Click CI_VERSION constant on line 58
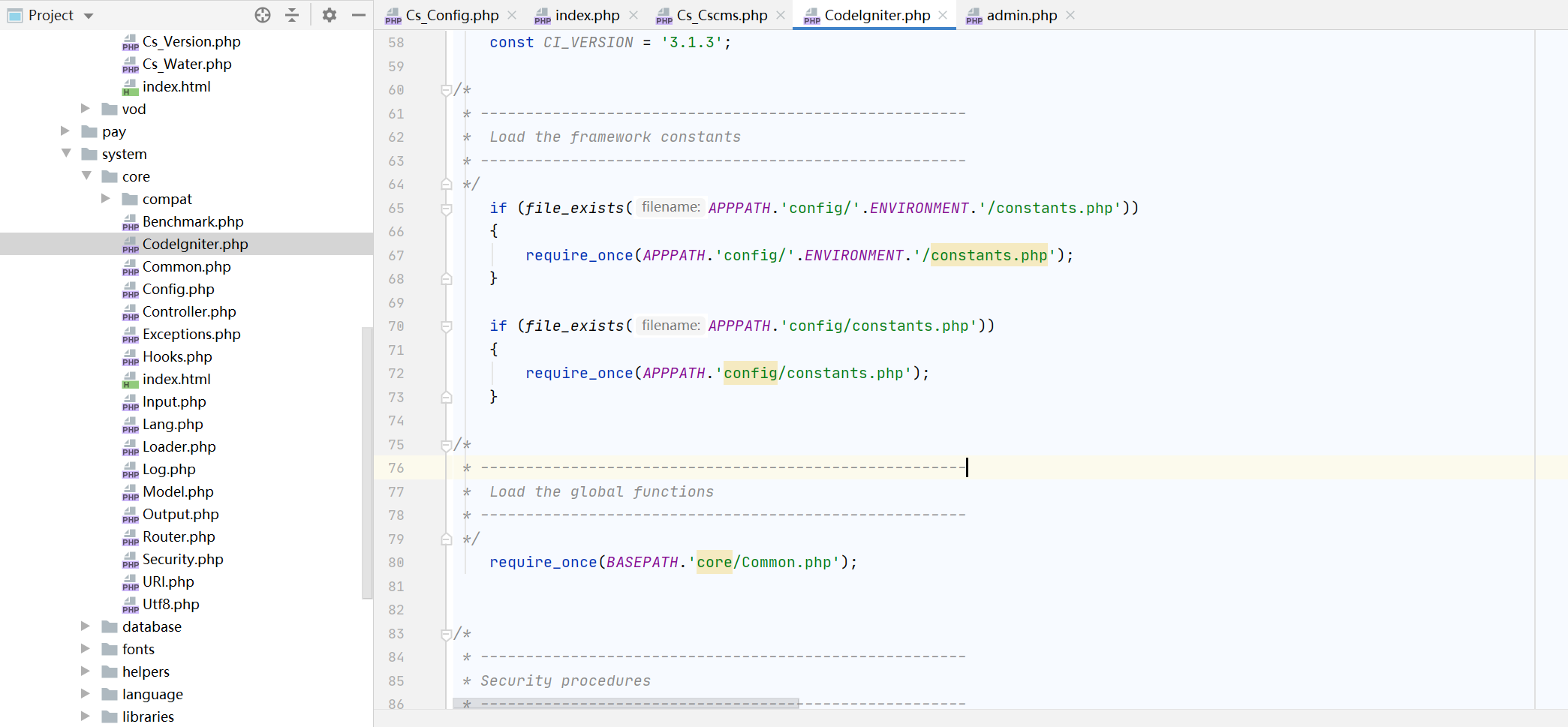The width and height of the screenshot is (1568, 727). [588, 43]
